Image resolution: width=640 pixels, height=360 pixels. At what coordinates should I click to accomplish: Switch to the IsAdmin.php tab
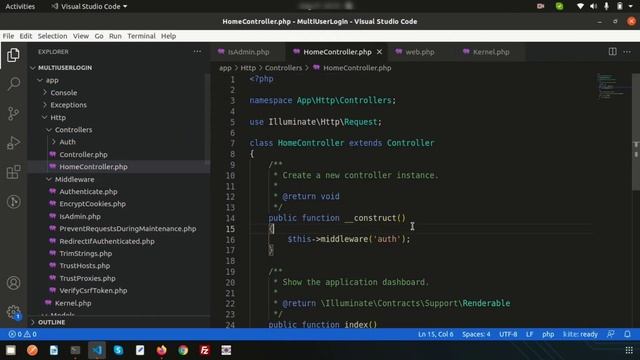(x=248, y=52)
